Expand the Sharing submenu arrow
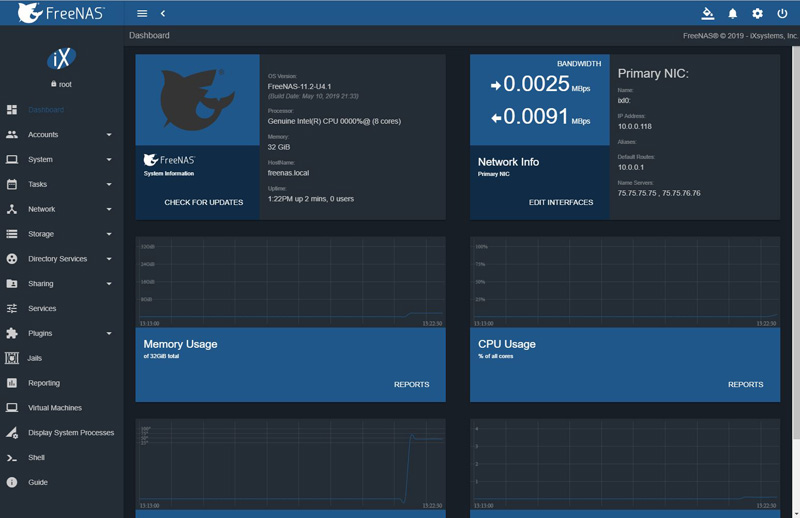The width and height of the screenshot is (800, 518). tap(109, 284)
